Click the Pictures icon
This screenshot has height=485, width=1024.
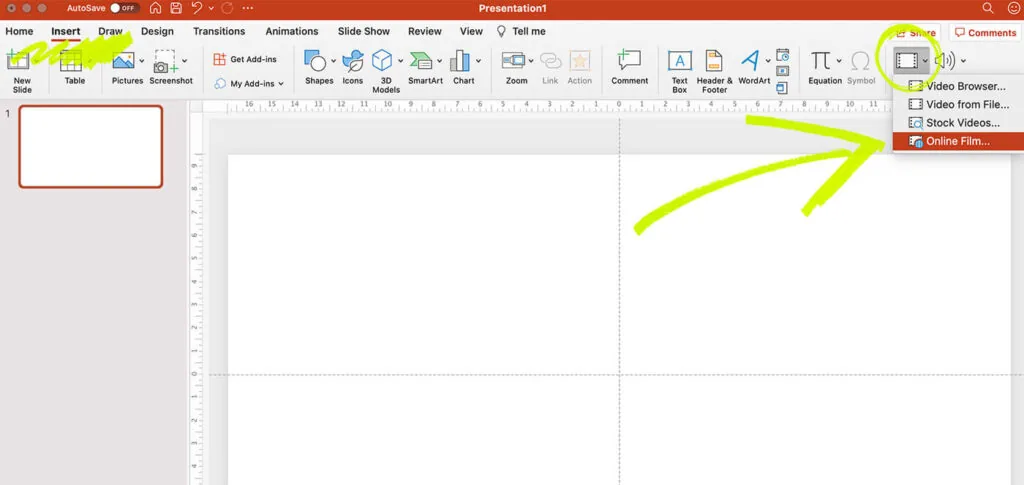[x=123, y=61]
